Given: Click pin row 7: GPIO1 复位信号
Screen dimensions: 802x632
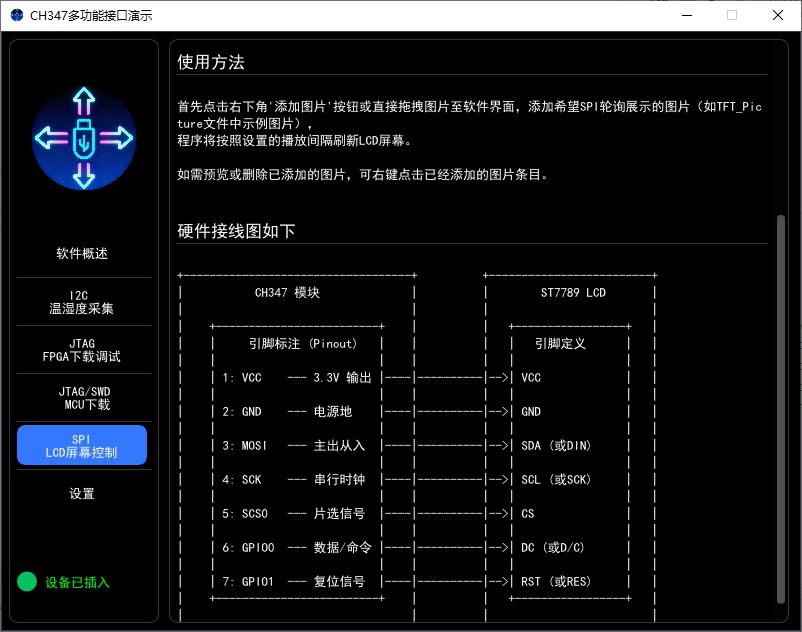Looking at the screenshot, I should click(294, 582).
